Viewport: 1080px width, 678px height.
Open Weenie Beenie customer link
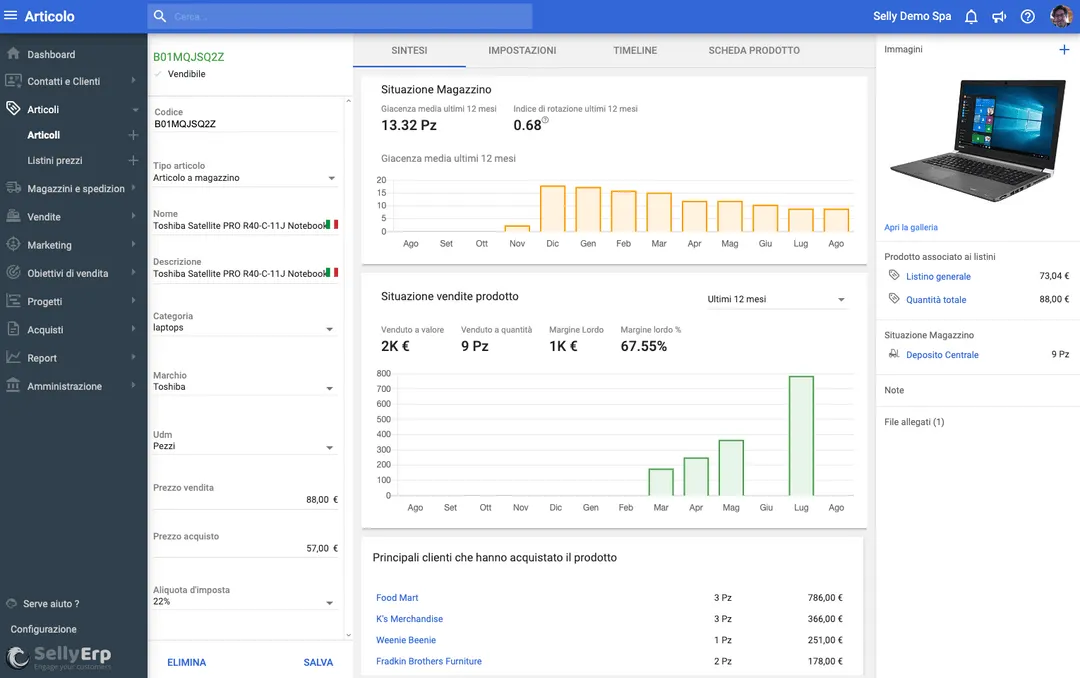coord(406,640)
